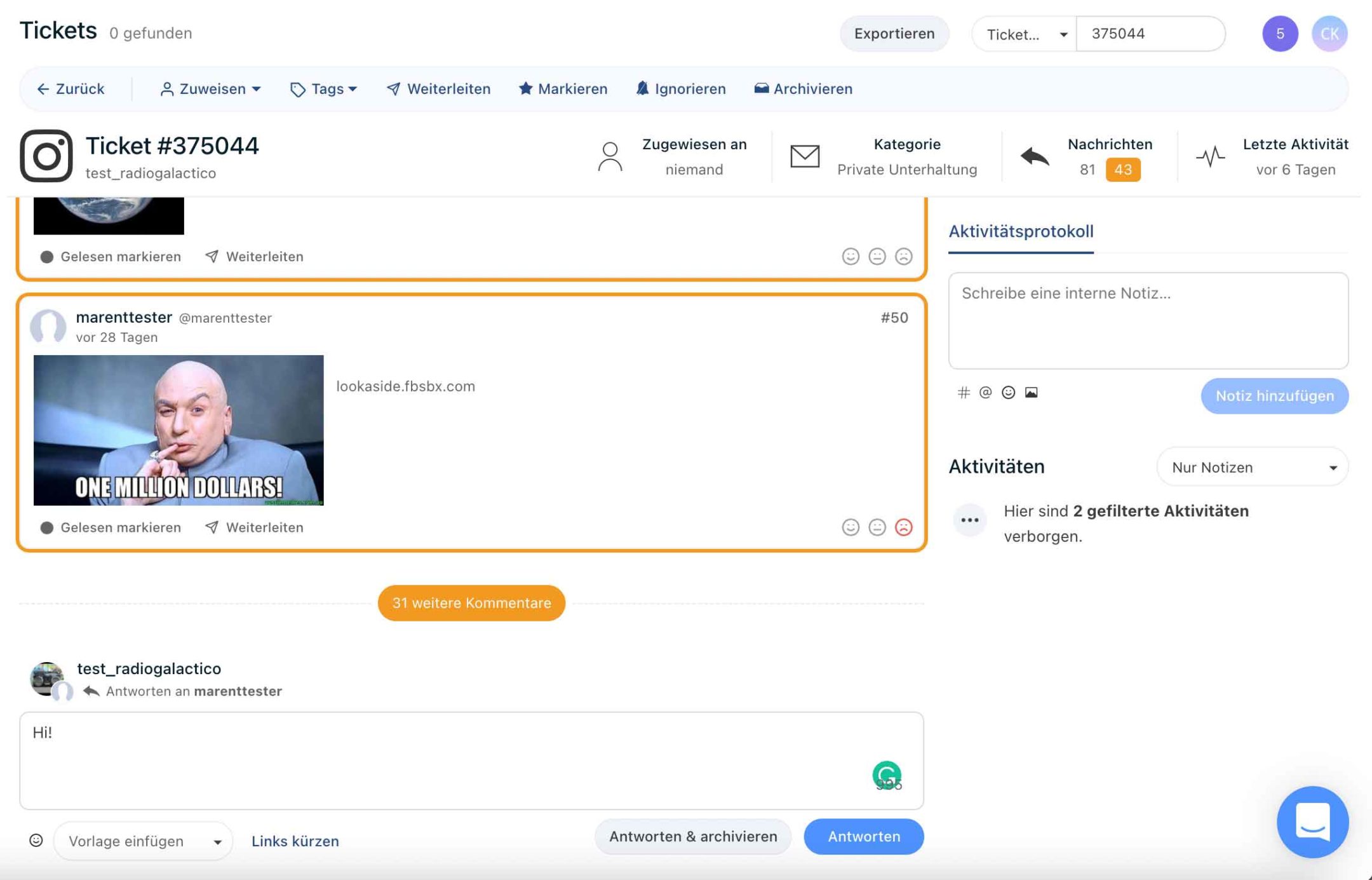This screenshot has height=880, width=1372.
Task: Click the @marenttester handle
Action: pos(225,318)
